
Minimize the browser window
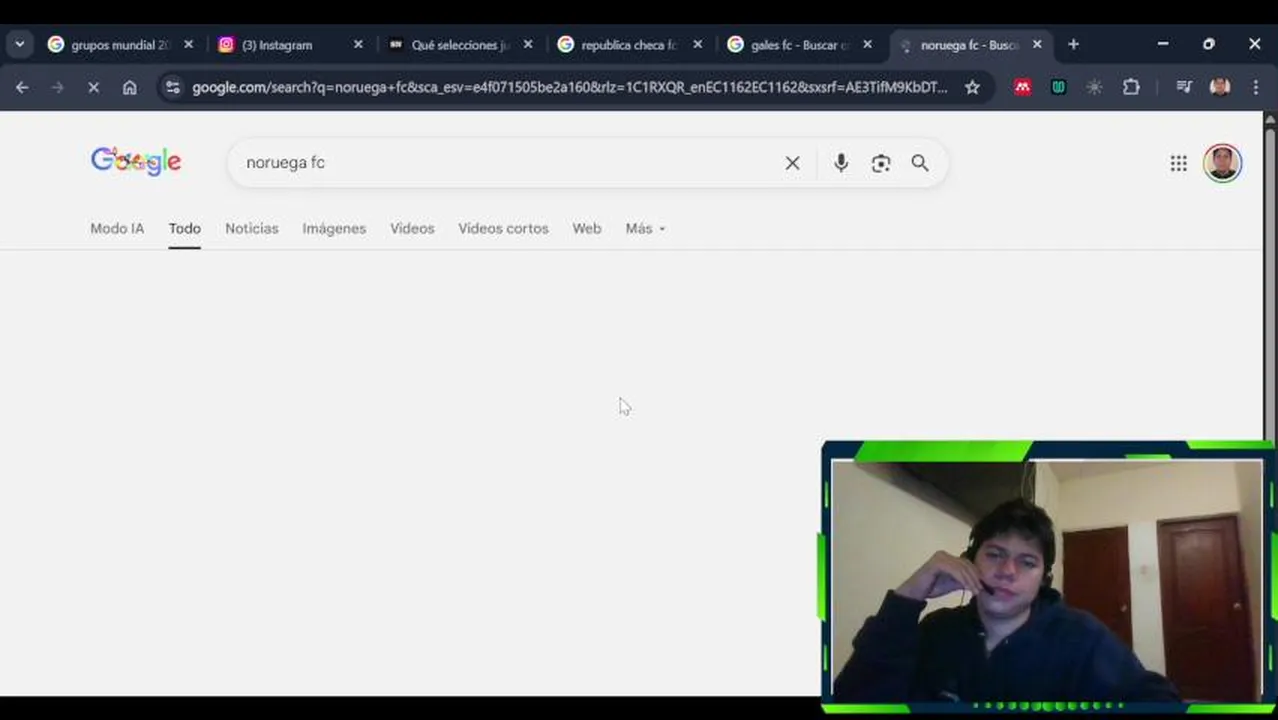point(1163,44)
